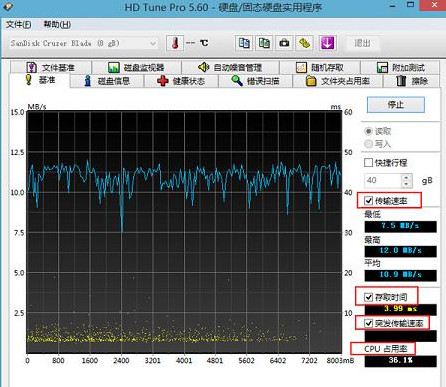
Task: Click the CPU 占用率 label
Action: click(386, 349)
